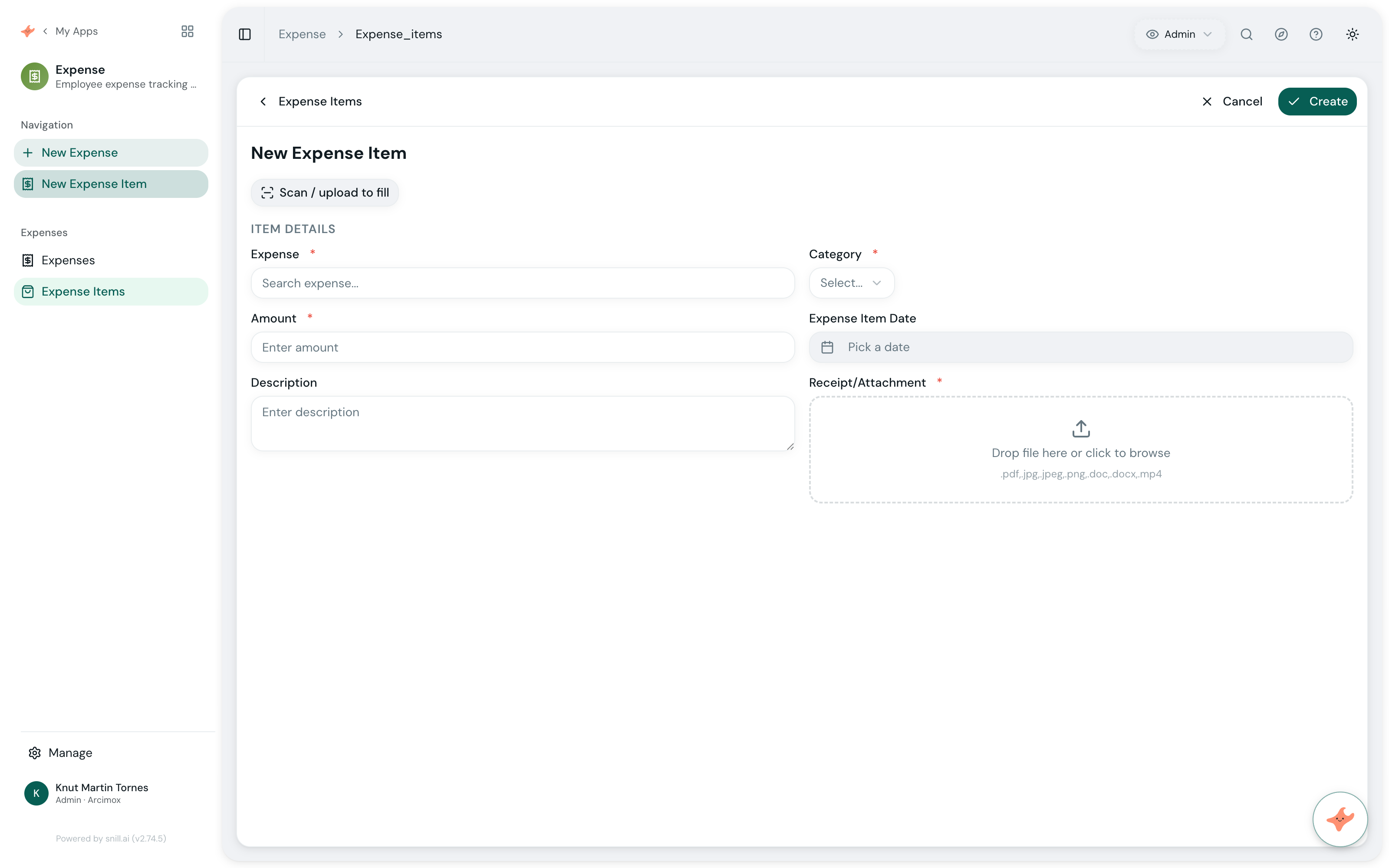Click the calendar icon in date field
The image size is (1389, 868).
[827, 347]
